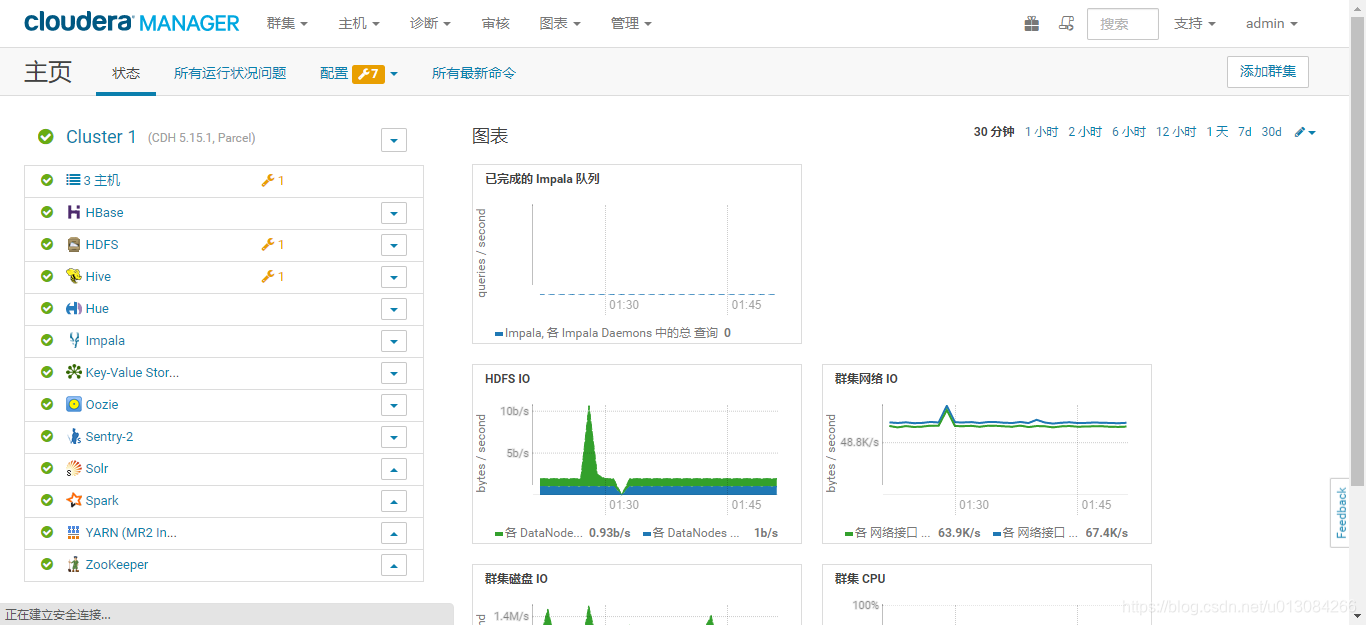The image size is (1366, 625).
Task: Open the 群集网络 IO chart
Action: [987, 454]
